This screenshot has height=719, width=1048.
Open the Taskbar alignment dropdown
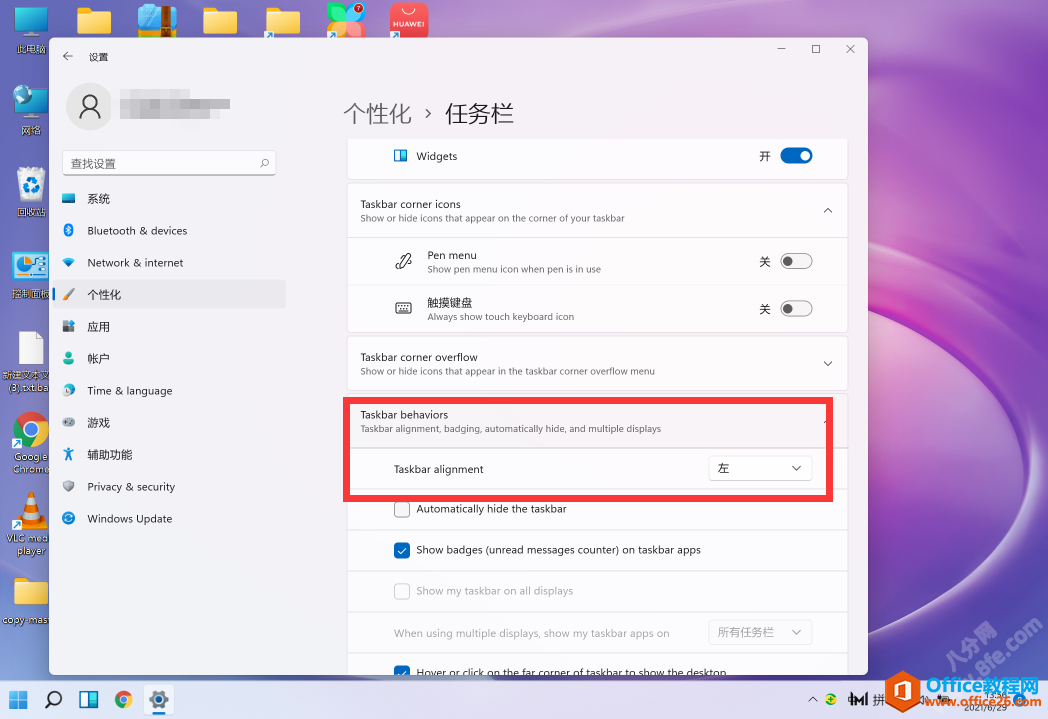(x=760, y=468)
